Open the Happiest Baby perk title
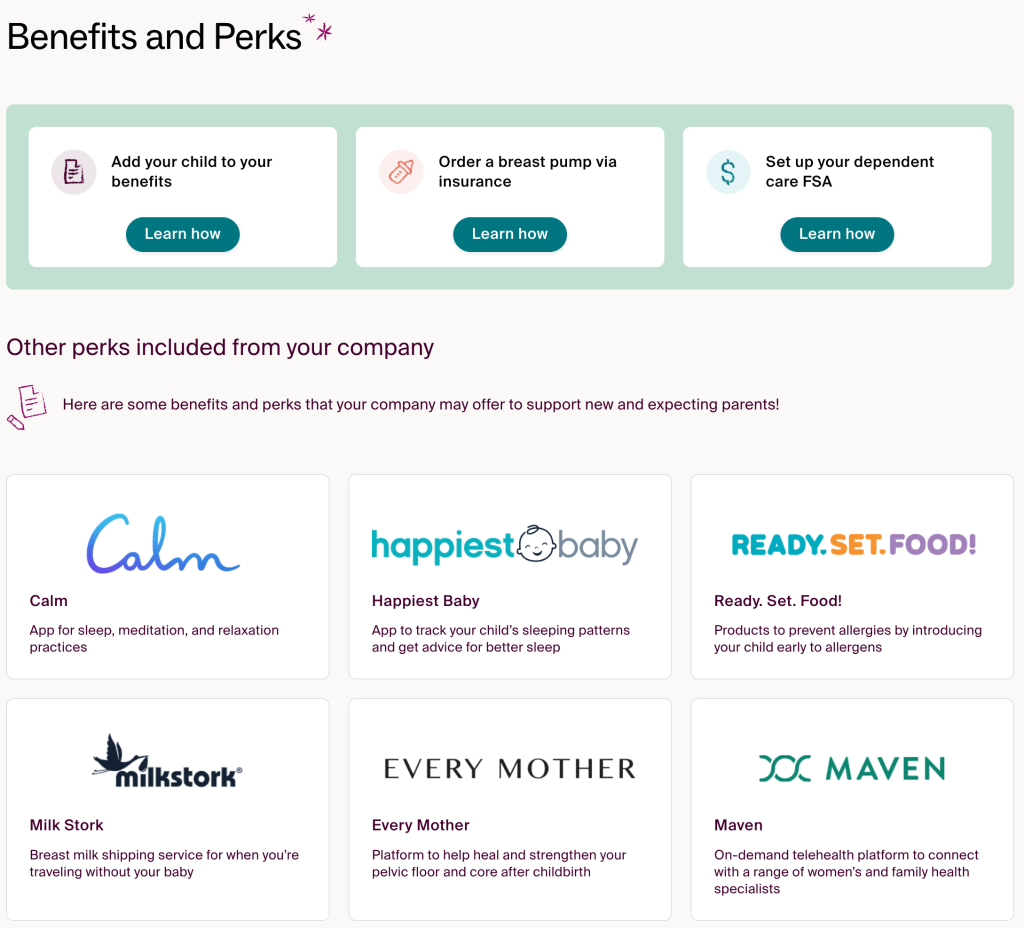Screen dimensions: 1024x928 click(x=426, y=601)
